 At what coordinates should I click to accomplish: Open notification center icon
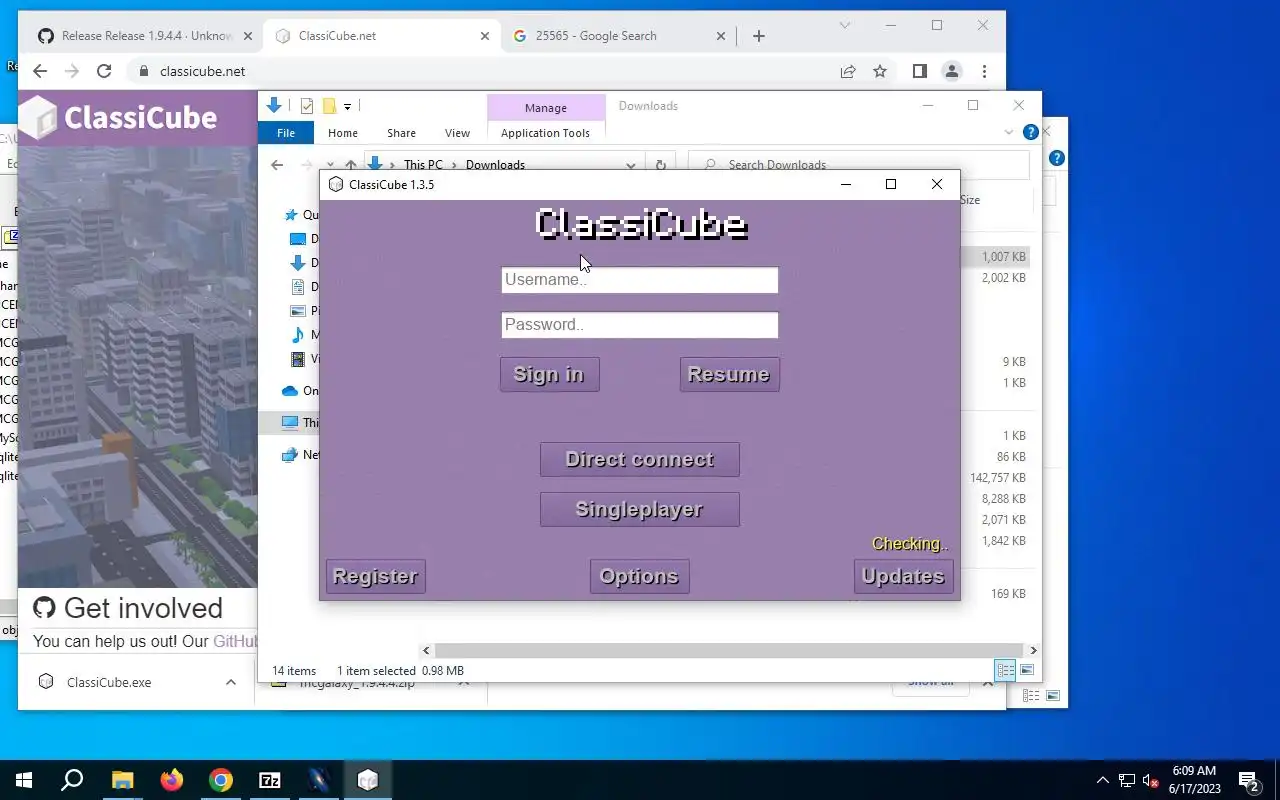coord(1249,780)
